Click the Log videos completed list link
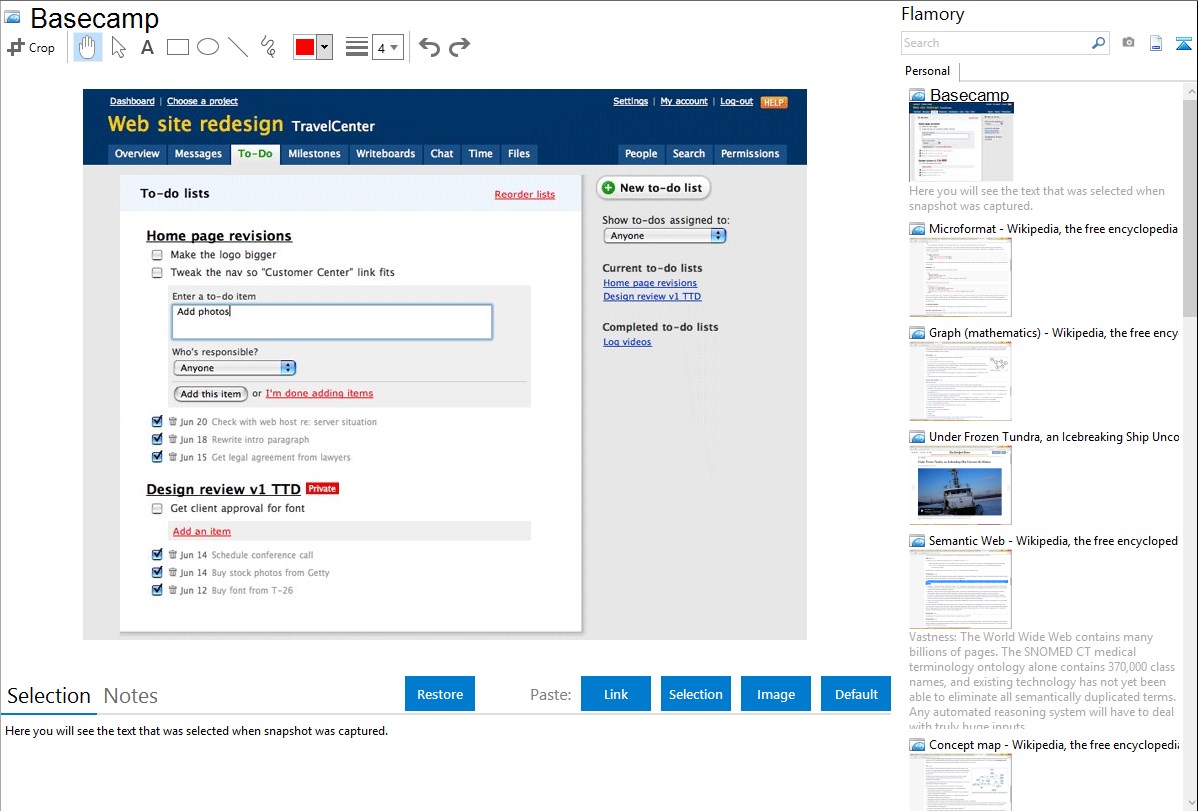Viewport: 1198px width, 811px height. (627, 342)
